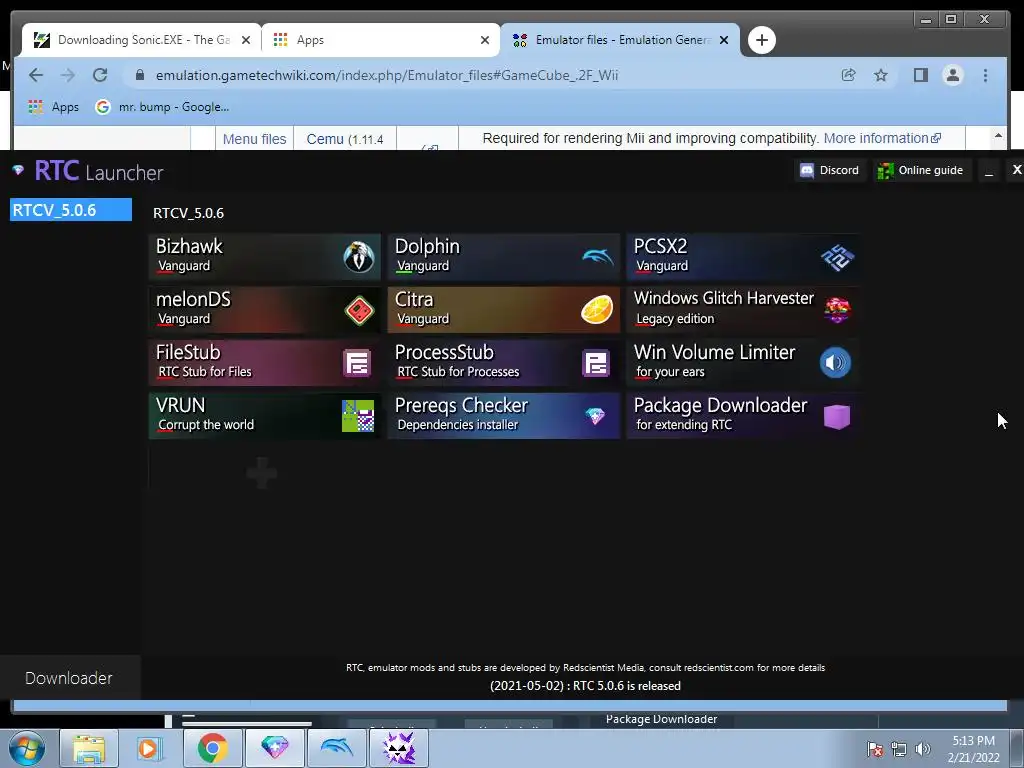This screenshot has width=1024, height=768.
Task: Click the Chrome share page icon
Action: click(848, 75)
